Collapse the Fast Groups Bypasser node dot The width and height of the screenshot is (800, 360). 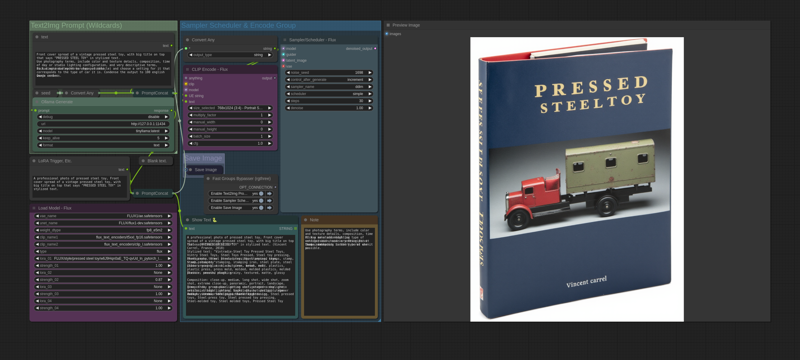click(x=208, y=179)
